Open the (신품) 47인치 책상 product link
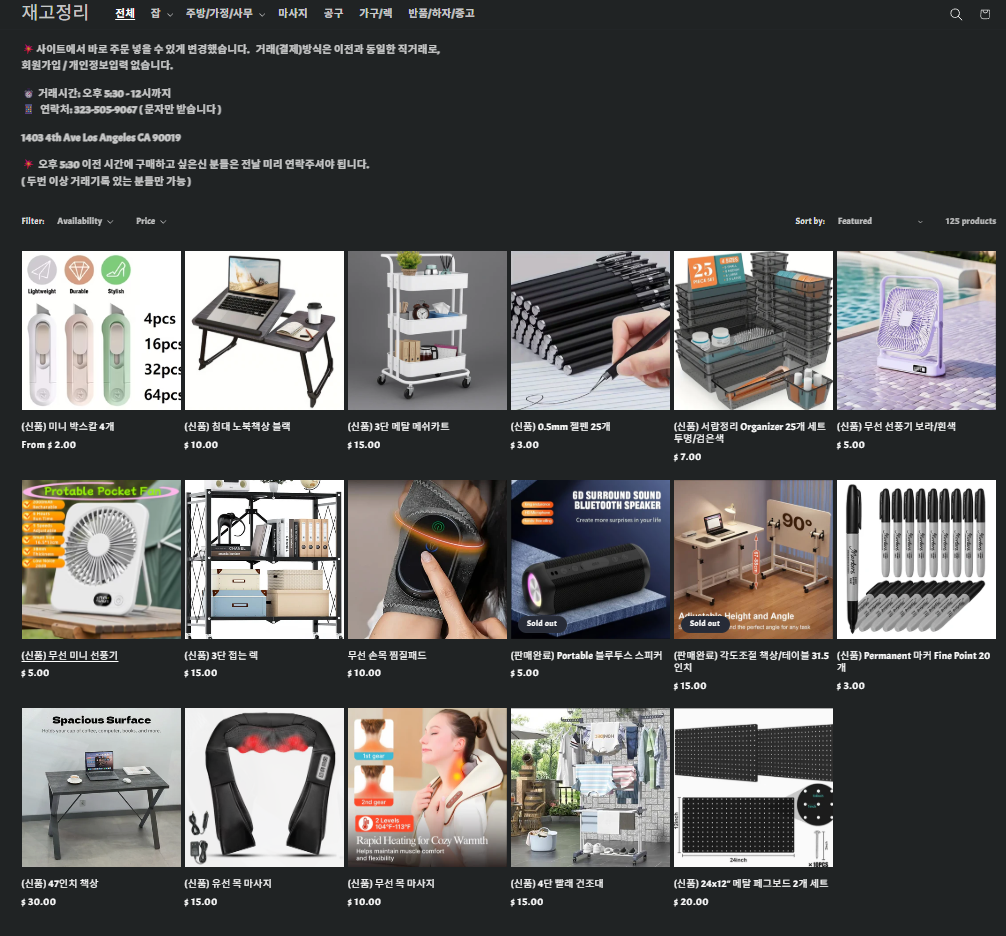Viewport: 1006px width, 936px height. tap(59, 884)
